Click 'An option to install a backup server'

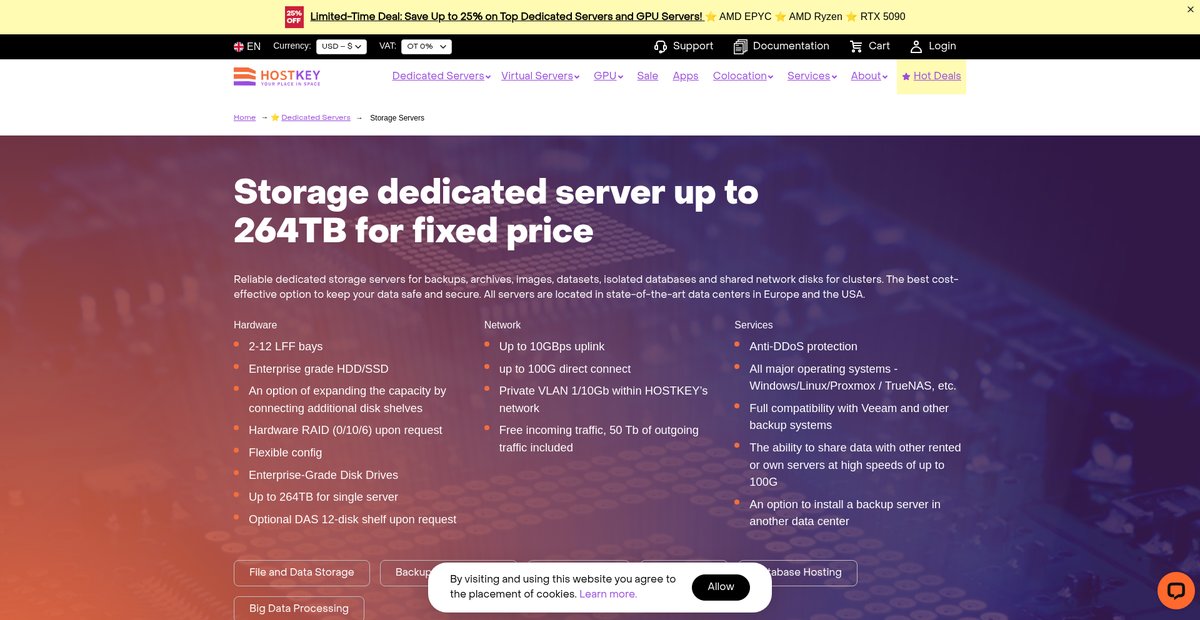coord(845,513)
